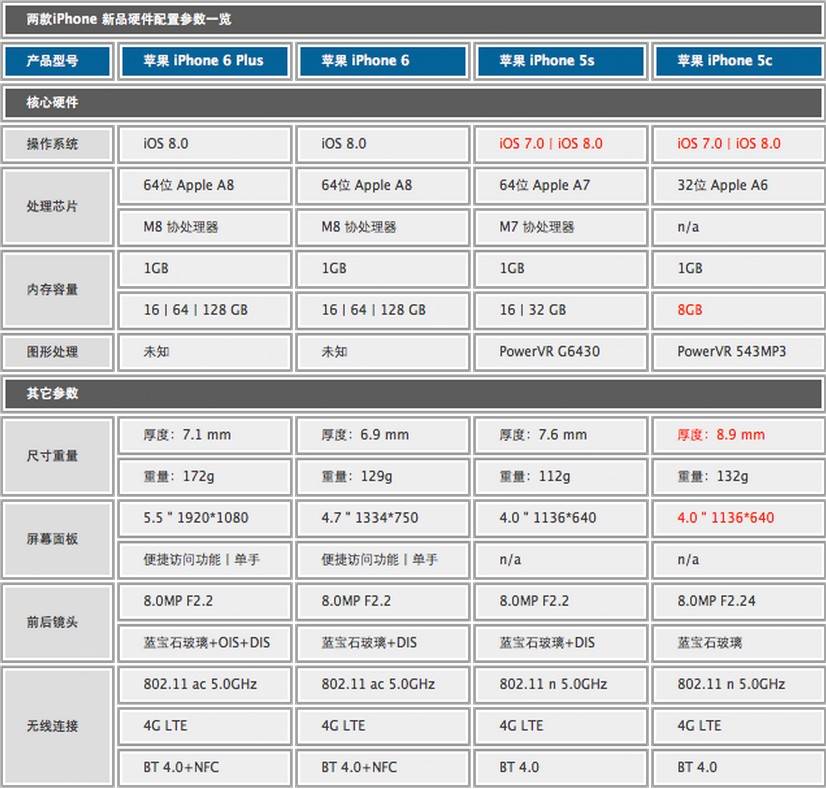Click "n/a" in the iPhone 5c 处理芯片 row

[688, 227]
